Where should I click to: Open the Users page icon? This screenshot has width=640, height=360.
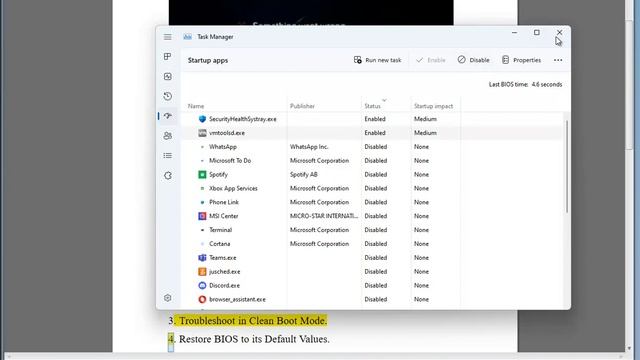pos(167,136)
